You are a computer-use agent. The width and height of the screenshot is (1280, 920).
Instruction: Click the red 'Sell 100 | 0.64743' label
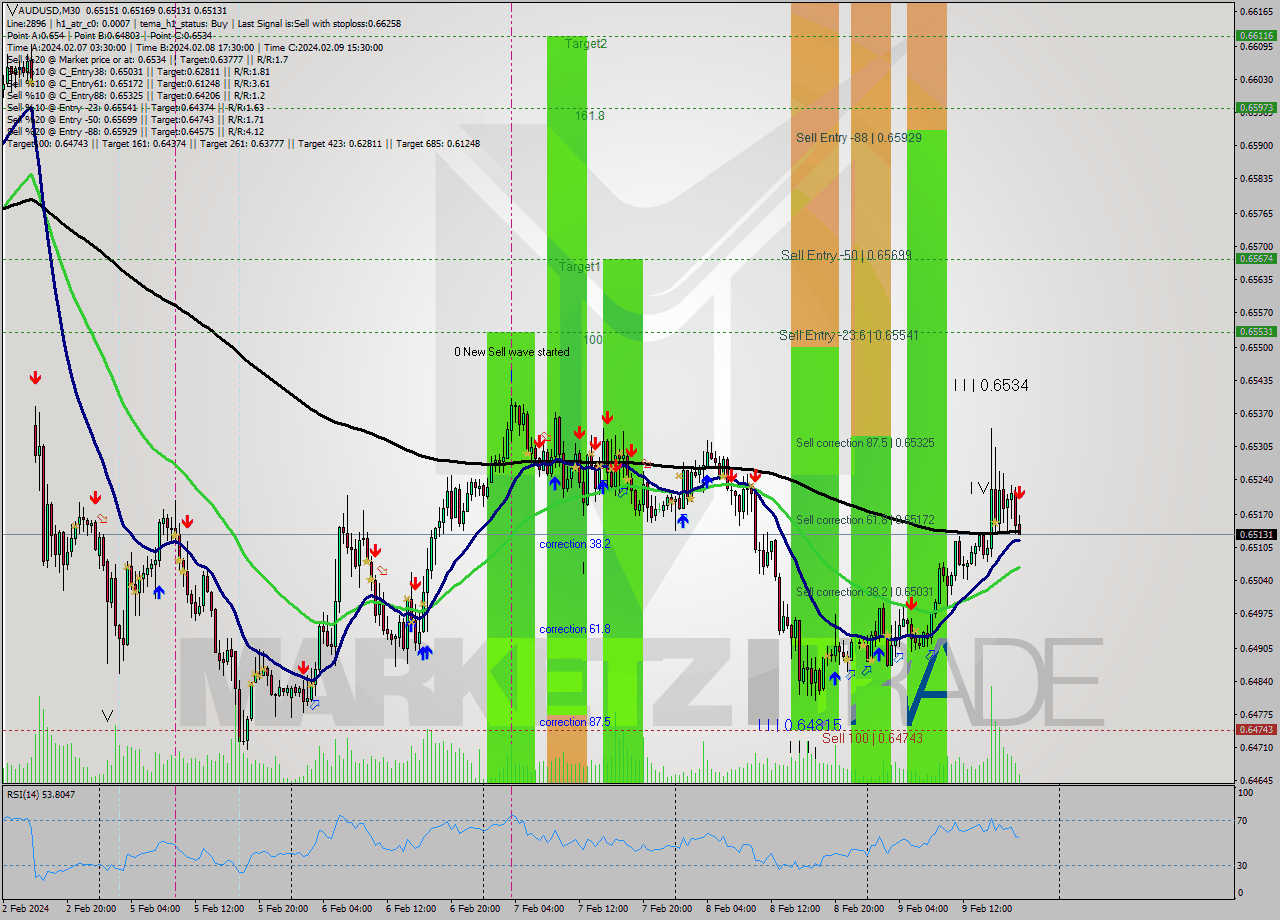(872, 738)
